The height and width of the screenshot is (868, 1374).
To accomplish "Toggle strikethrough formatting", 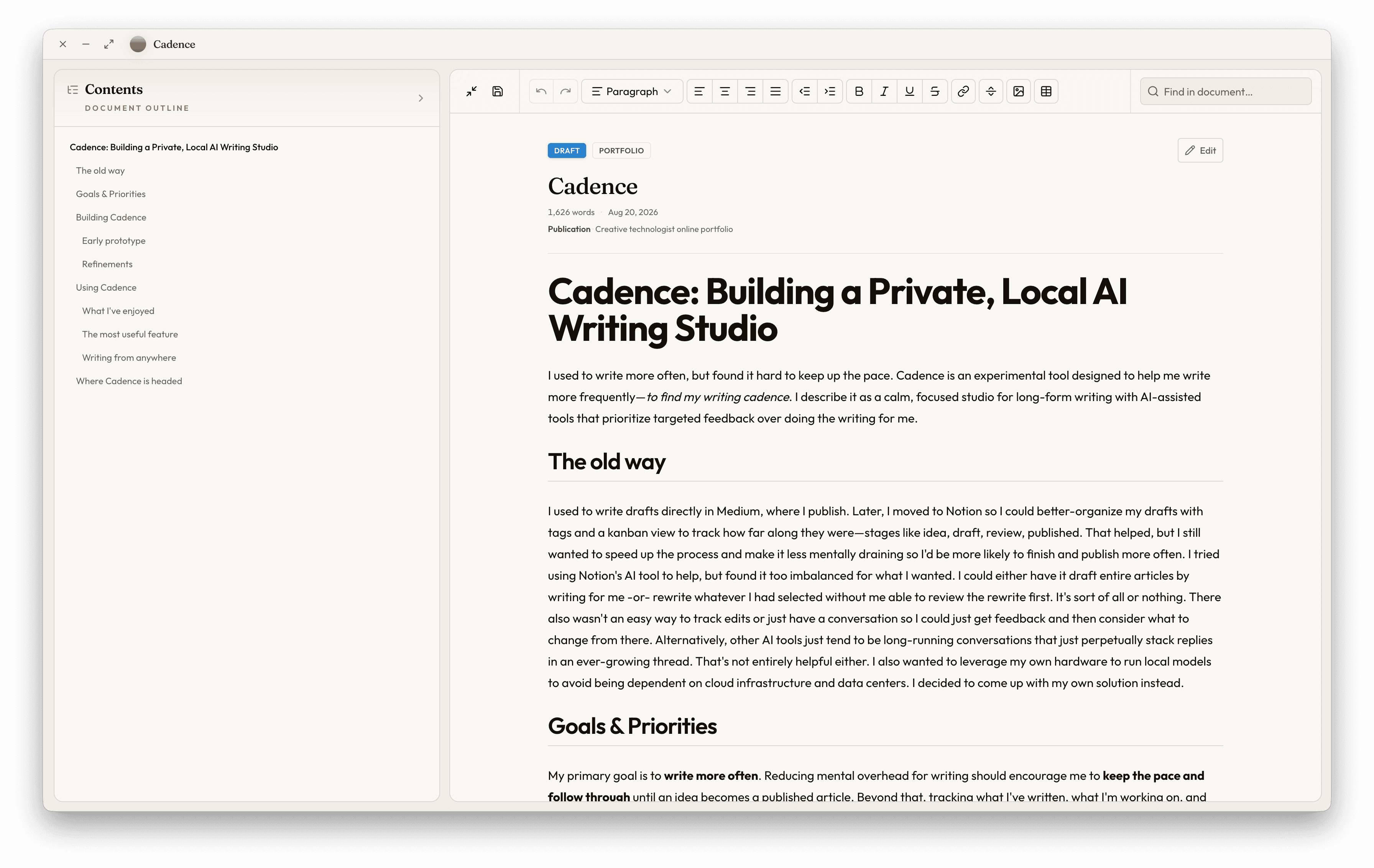I will coord(935,91).
